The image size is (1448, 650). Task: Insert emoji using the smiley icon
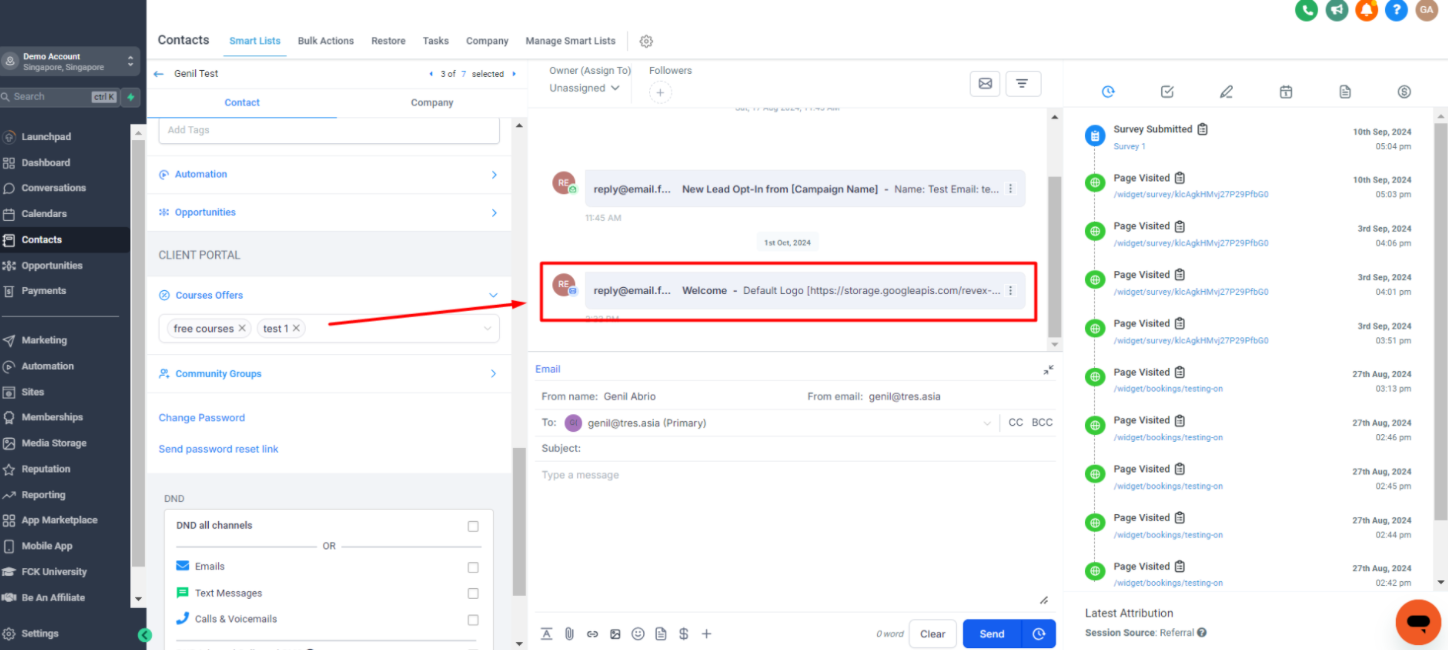pos(638,634)
